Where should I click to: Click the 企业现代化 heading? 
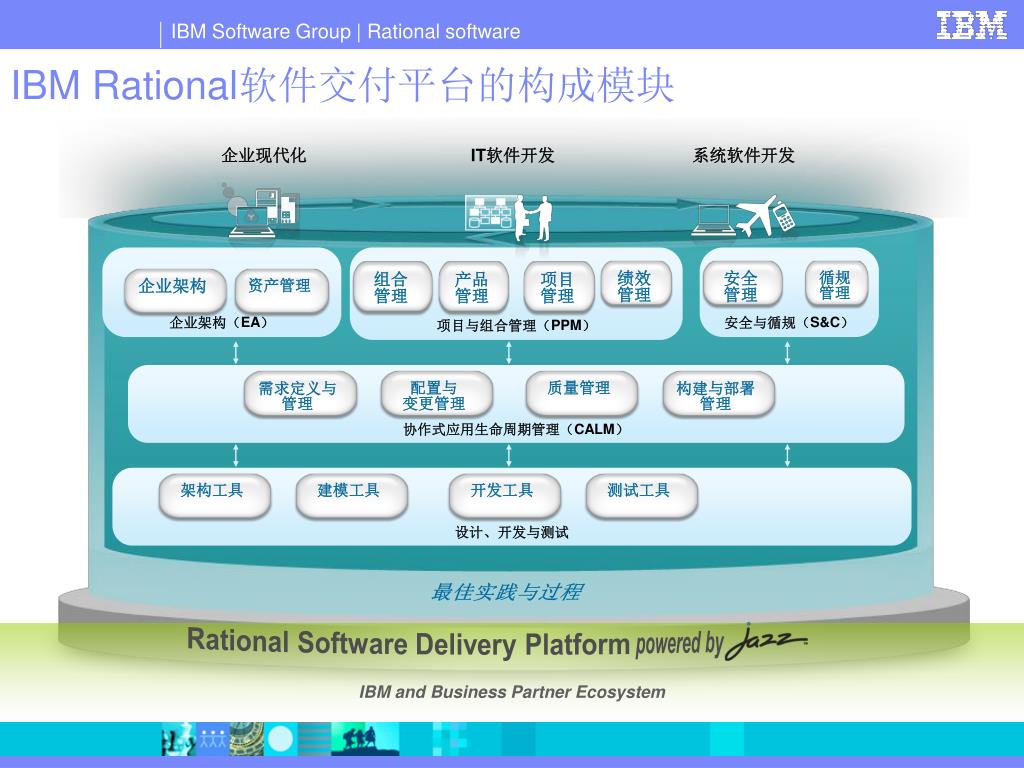point(264,155)
